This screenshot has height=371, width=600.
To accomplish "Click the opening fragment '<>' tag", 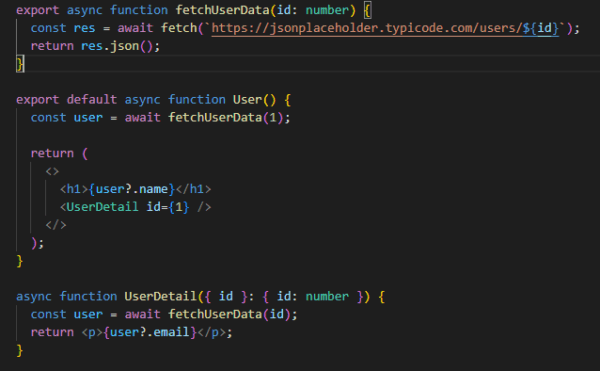I will click(52, 171).
